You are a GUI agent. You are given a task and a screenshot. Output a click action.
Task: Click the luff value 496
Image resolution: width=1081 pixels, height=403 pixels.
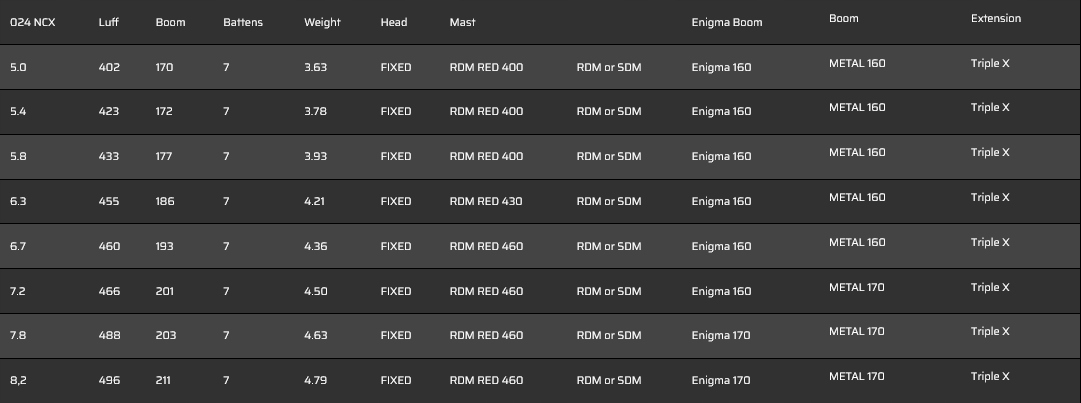[x=109, y=380]
